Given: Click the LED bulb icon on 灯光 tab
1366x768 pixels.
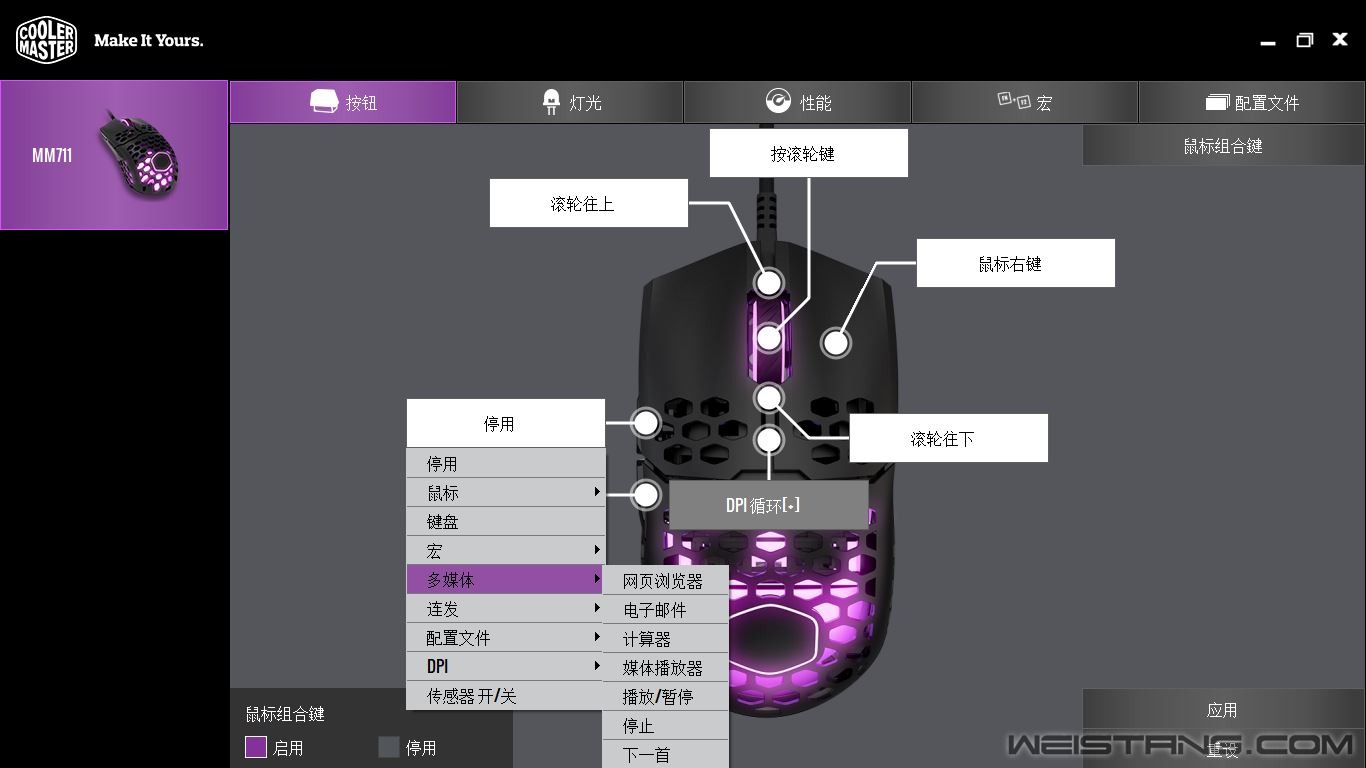Looking at the screenshot, I should pyautogui.click(x=551, y=102).
